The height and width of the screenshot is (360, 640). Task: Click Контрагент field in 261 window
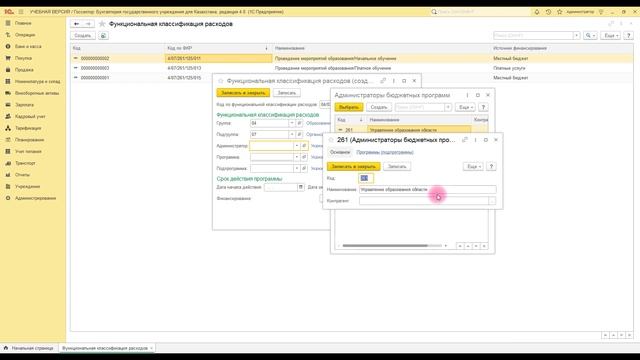[424, 201]
